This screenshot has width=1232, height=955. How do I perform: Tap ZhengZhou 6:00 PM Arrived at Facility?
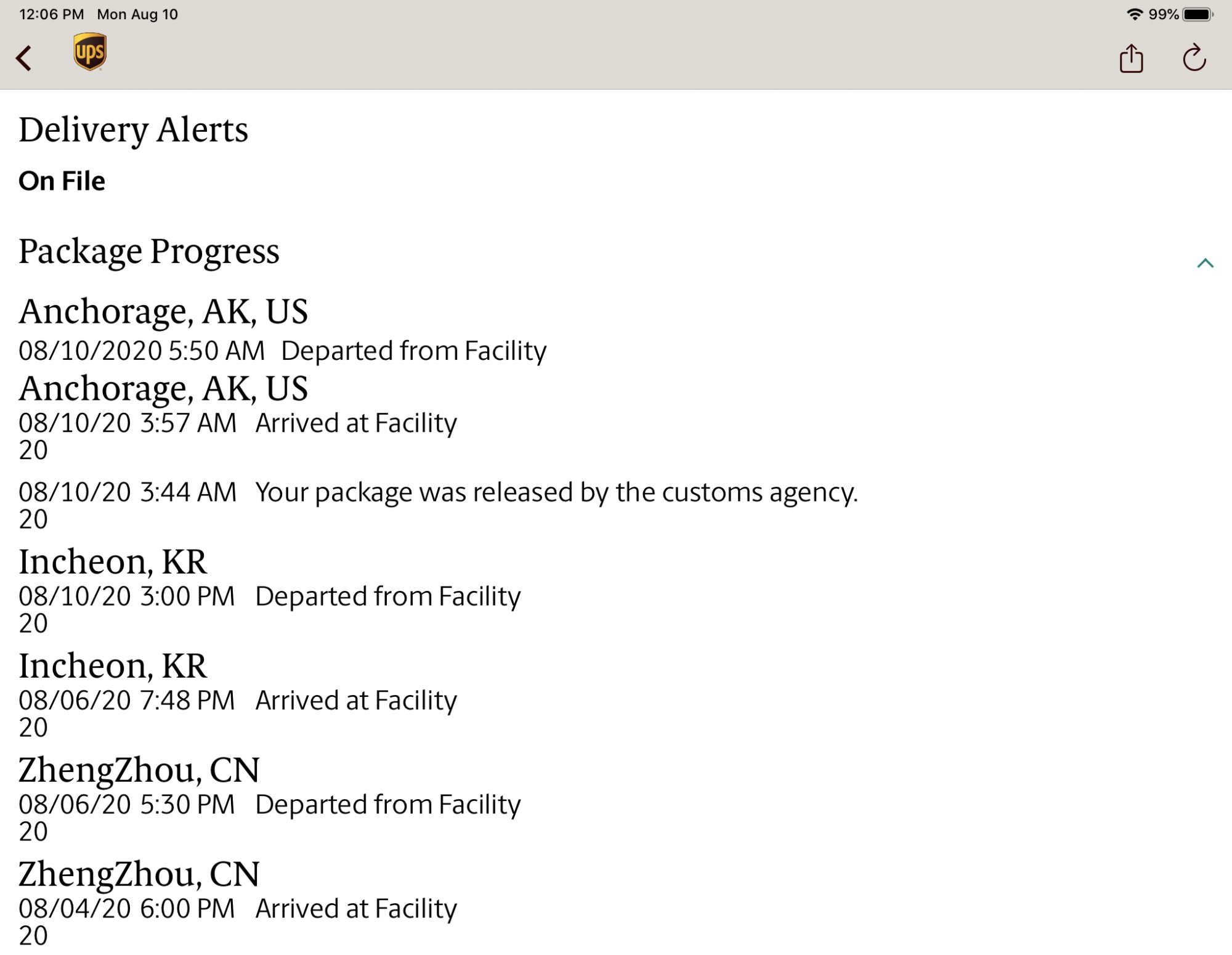click(x=356, y=909)
